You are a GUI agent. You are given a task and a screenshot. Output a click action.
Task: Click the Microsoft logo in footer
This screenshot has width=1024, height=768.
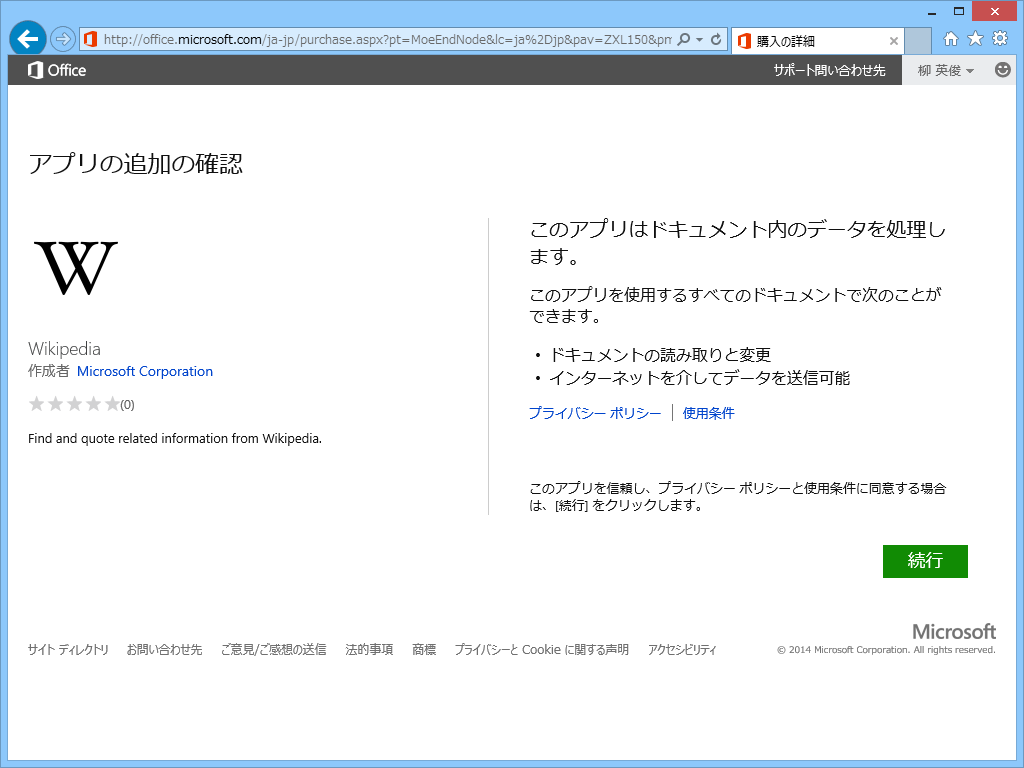coord(953,632)
